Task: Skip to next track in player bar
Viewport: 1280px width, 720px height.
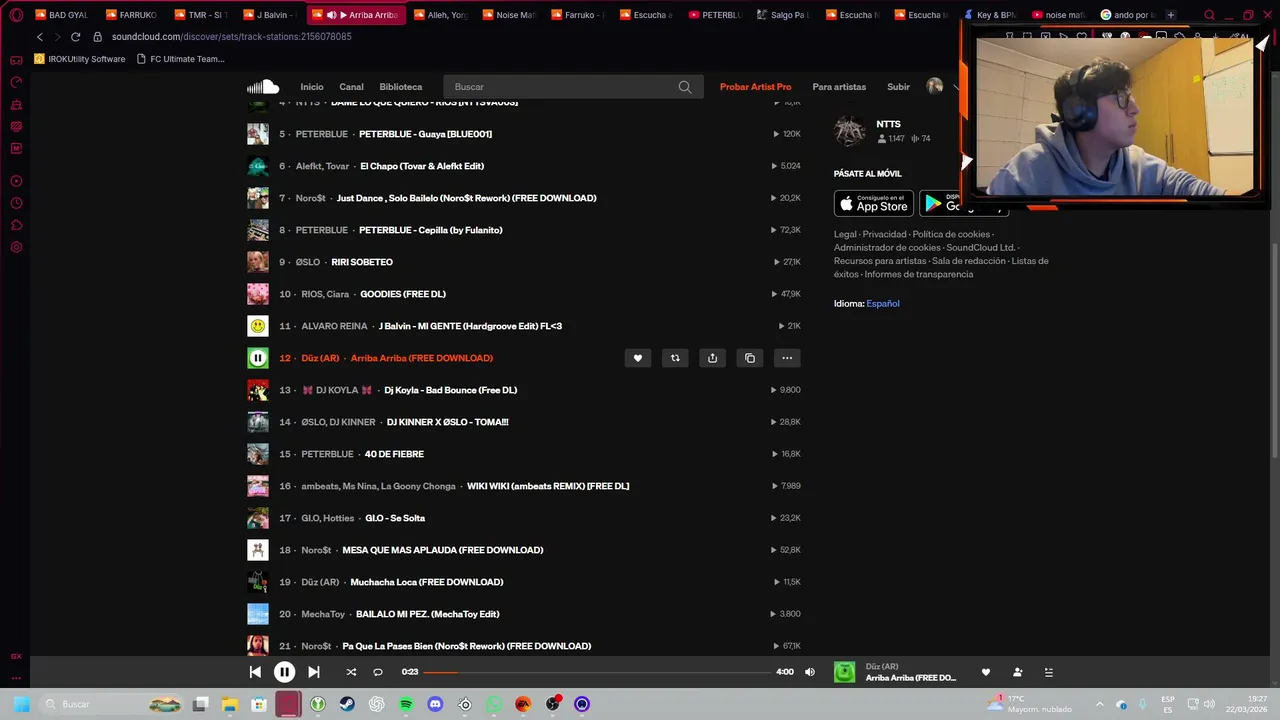Action: tap(313, 672)
